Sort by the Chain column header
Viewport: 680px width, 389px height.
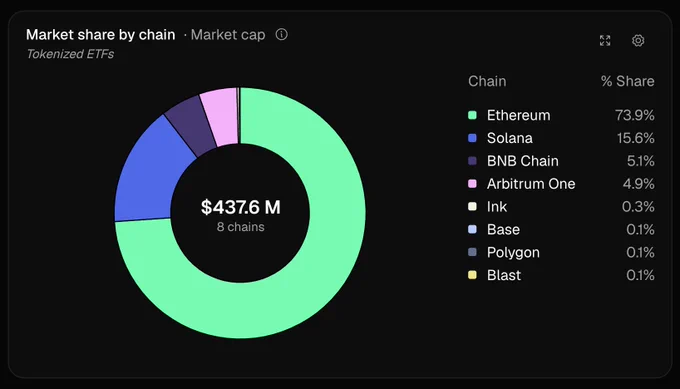point(487,81)
